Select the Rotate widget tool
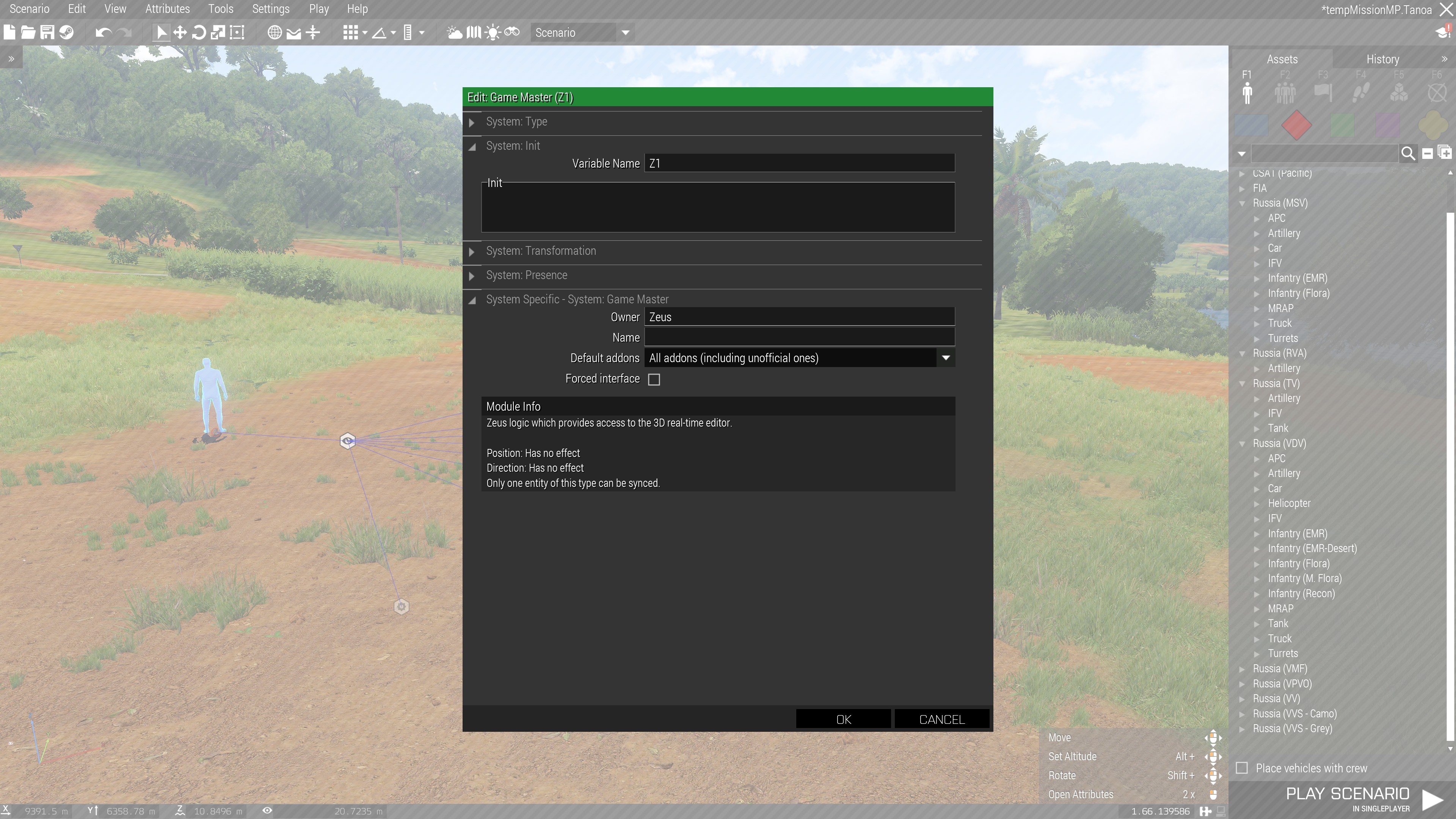This screenshot has width=1456, height=819. 199,32
